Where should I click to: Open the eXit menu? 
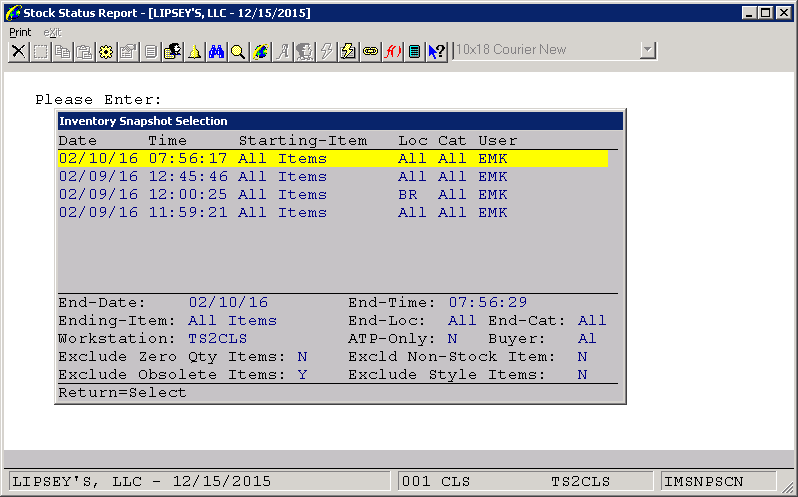coord(52,33)
